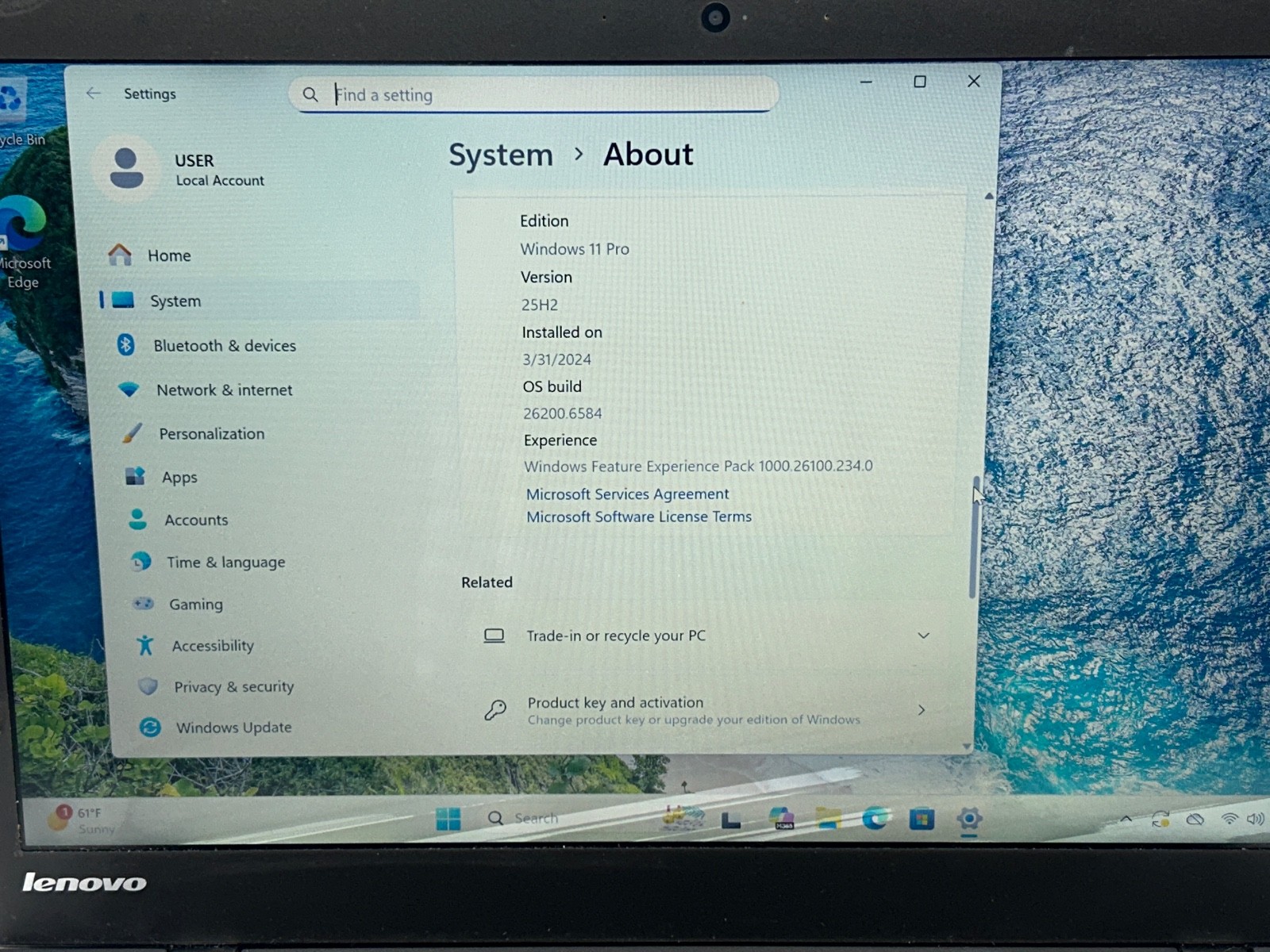The width and height of the screenshot is (1270, 952).
Task: Click the laptop icon beside Trade-in
Action: (x=495, y=635)
